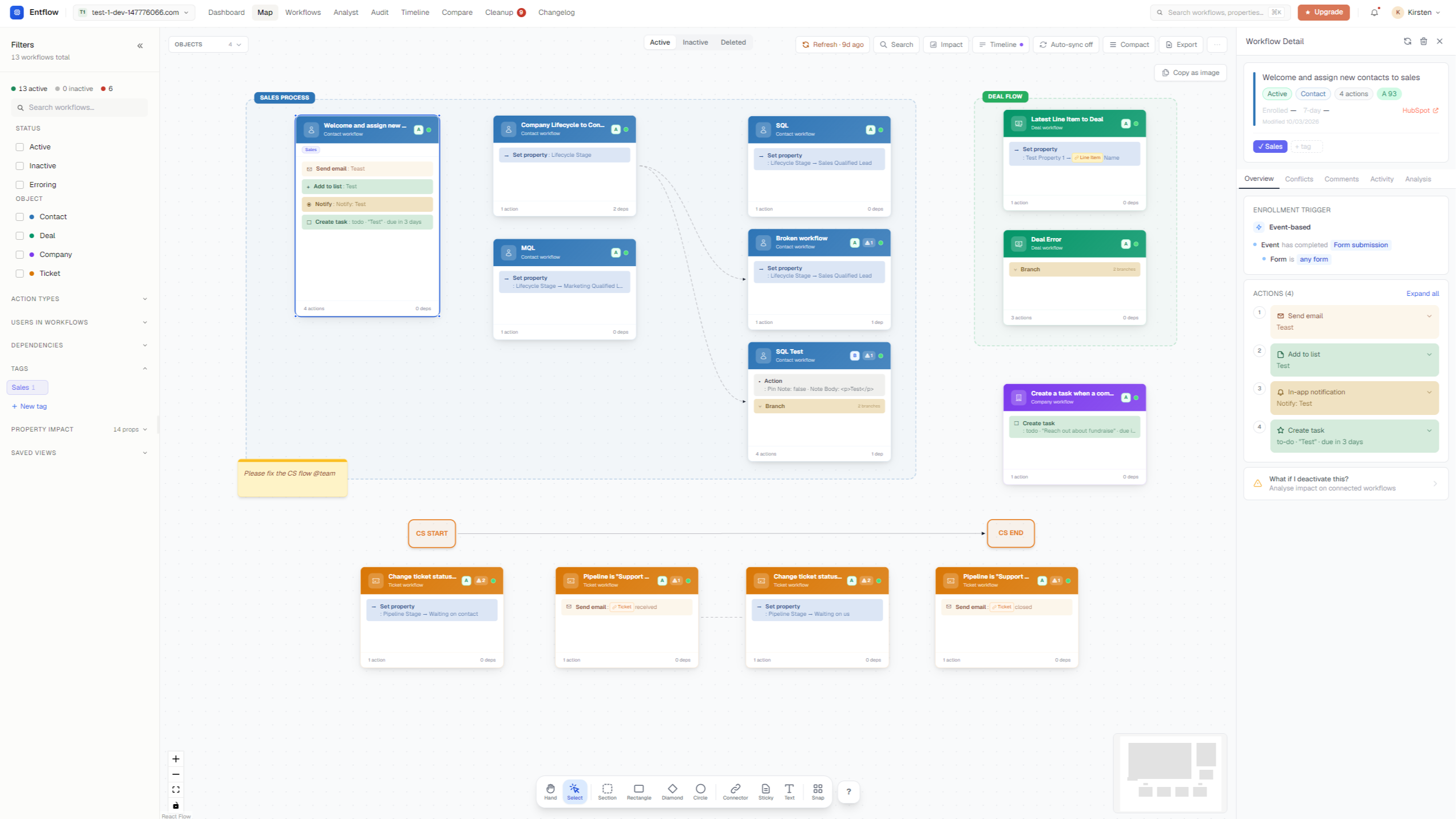Click Copy as image button
Image resolution: width=1456 pixels, height=819 pixels.
coord(1190,73)
